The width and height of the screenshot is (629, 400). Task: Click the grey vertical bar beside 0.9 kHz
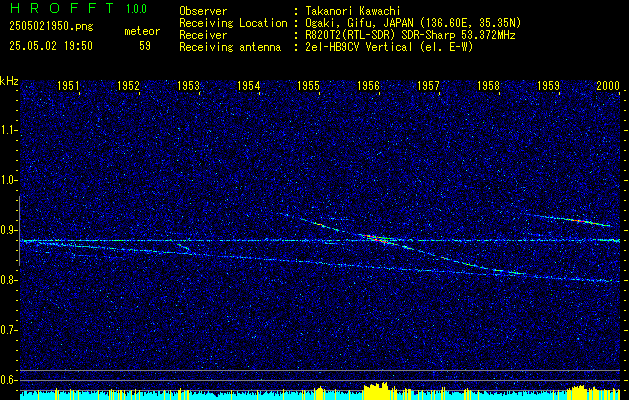(19, 231)
